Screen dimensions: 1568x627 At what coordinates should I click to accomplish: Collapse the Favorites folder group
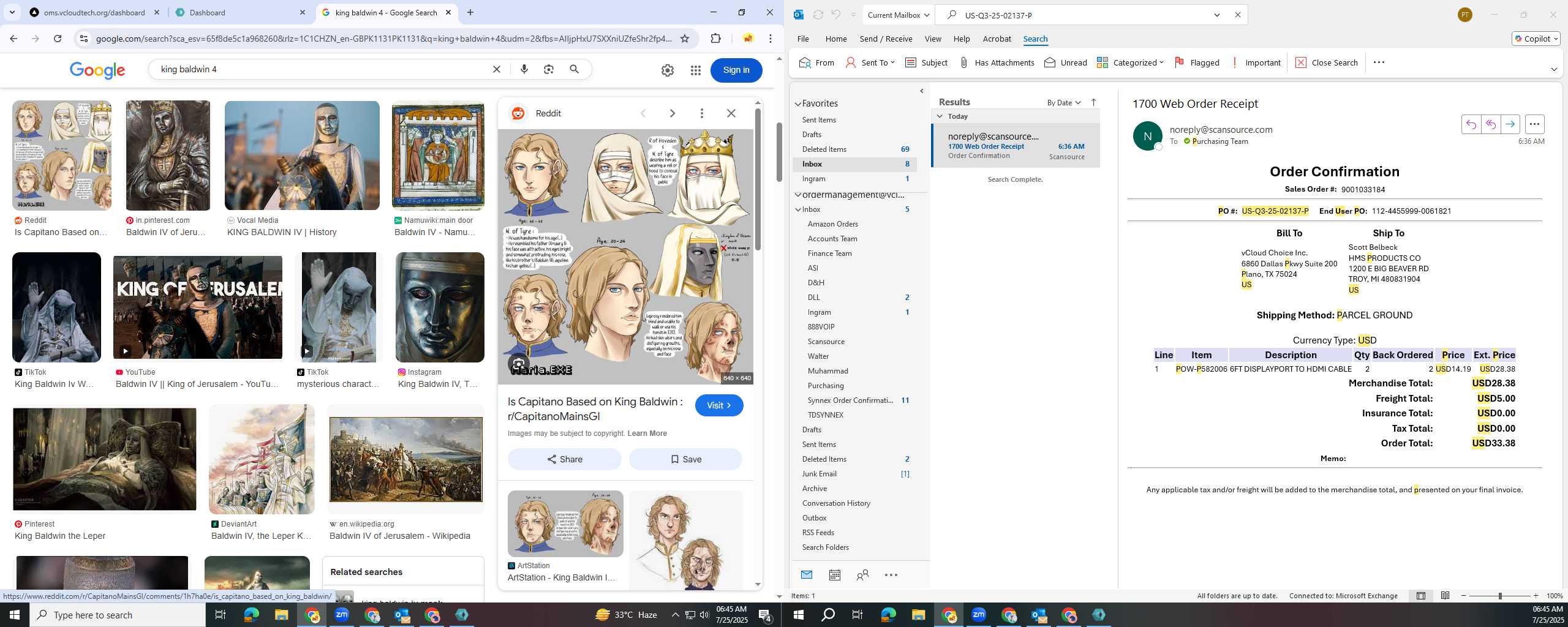click(x=798, y=104)
